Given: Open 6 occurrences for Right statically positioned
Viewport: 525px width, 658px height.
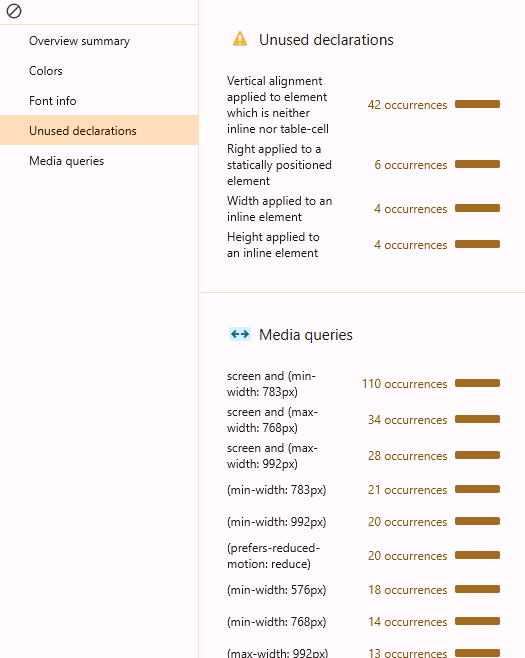Looking at the screenshot, I should click(410, 165).
